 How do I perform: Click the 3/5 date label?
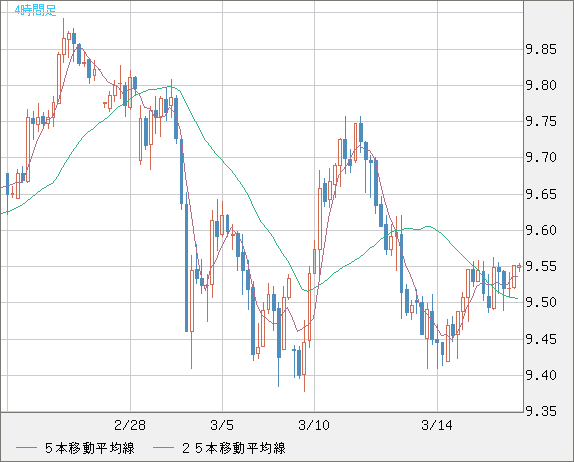[x=222, y=425]
